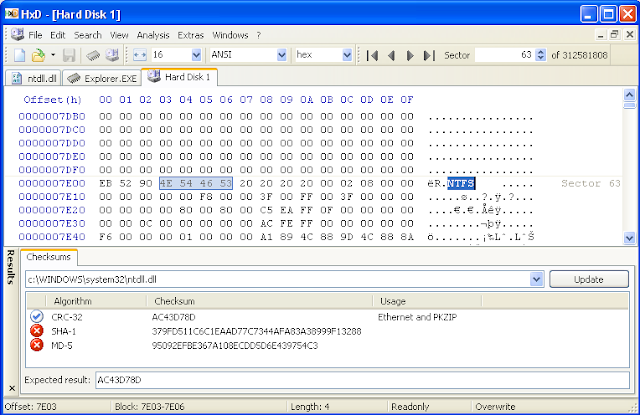Click the Offset: 7E03 status entry
Image resolution: width=640 pixels, height=415 pixels.
coord(30,407)
